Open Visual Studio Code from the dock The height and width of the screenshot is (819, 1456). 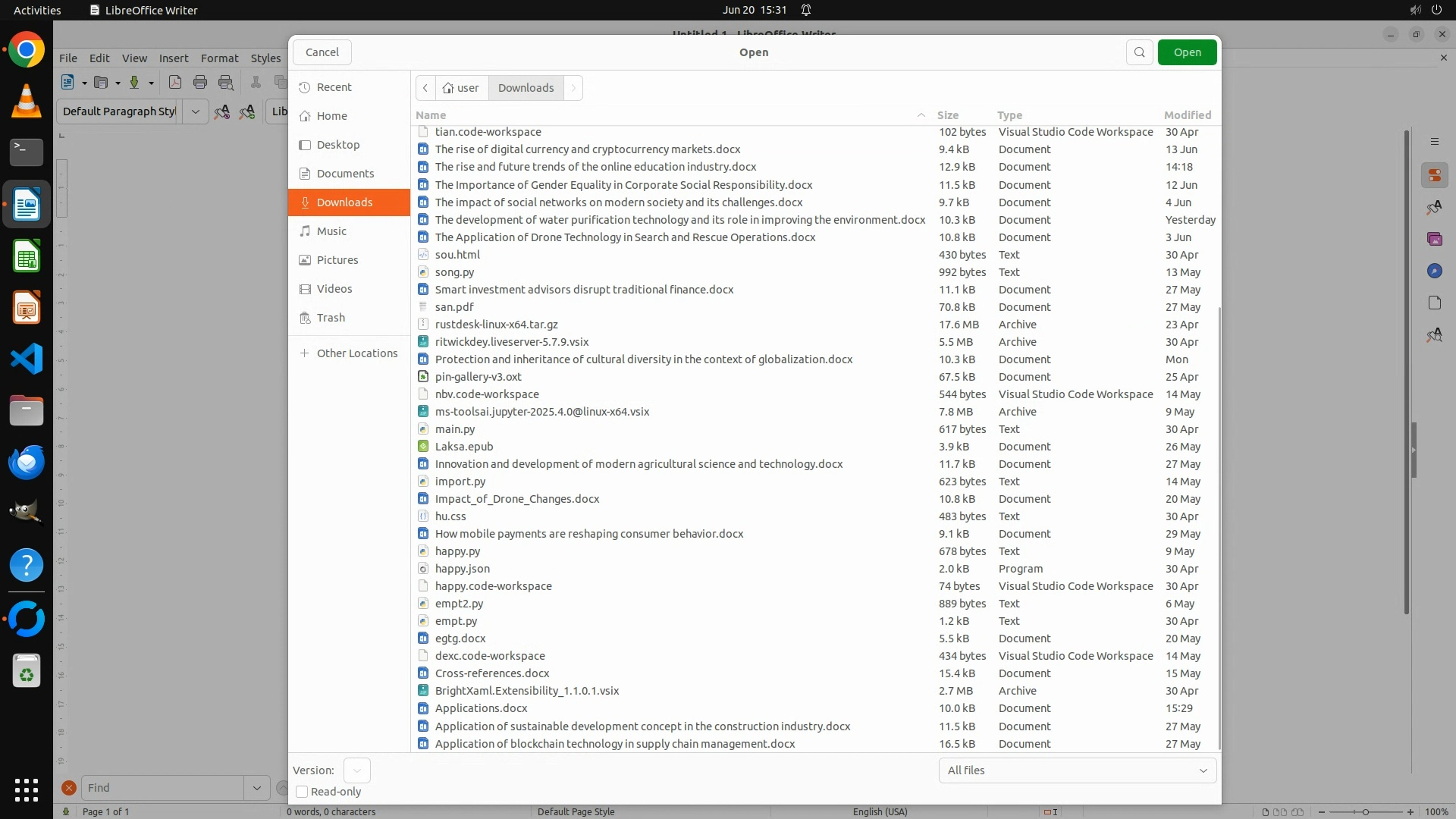(27, 359)
